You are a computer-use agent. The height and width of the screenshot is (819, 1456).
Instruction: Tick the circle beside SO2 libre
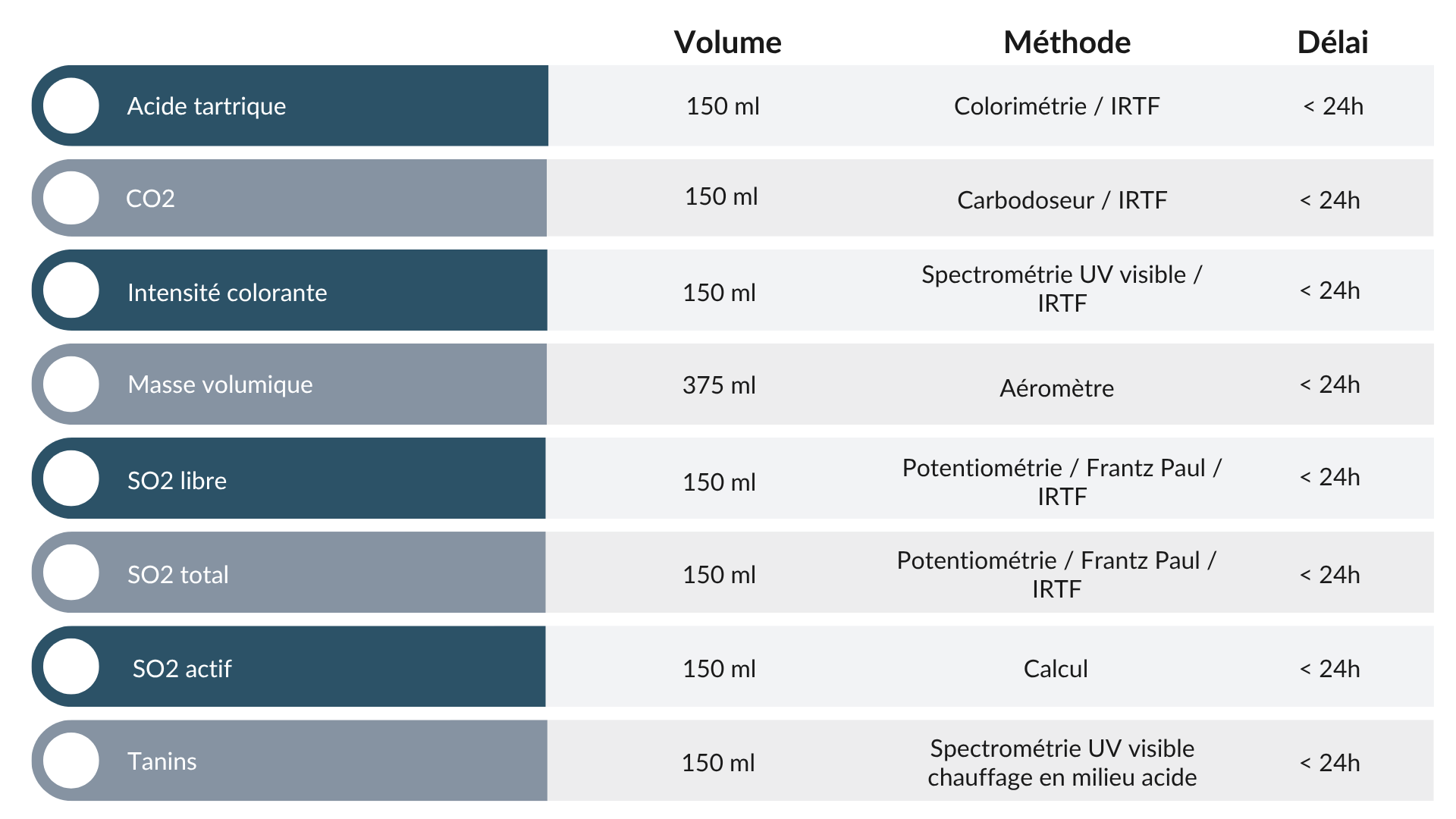coord(71,479)
